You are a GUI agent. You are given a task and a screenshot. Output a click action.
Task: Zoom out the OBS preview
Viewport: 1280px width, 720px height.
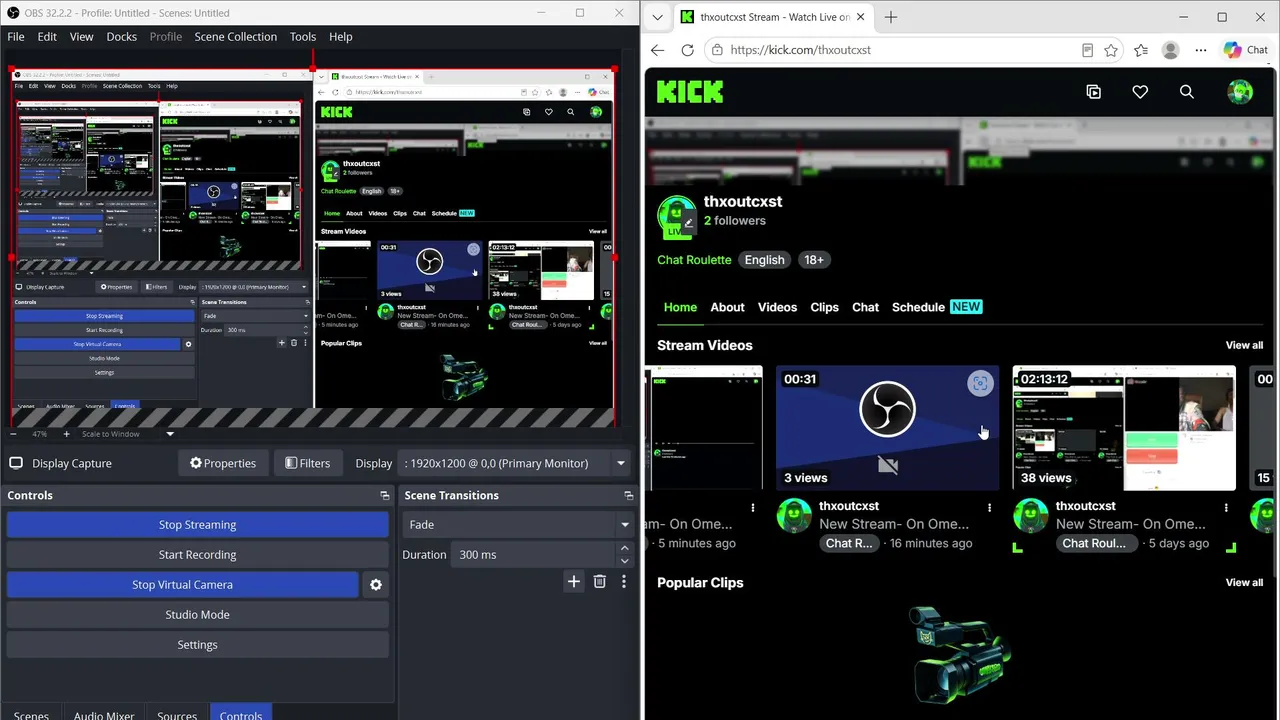(x=13, y=434)
